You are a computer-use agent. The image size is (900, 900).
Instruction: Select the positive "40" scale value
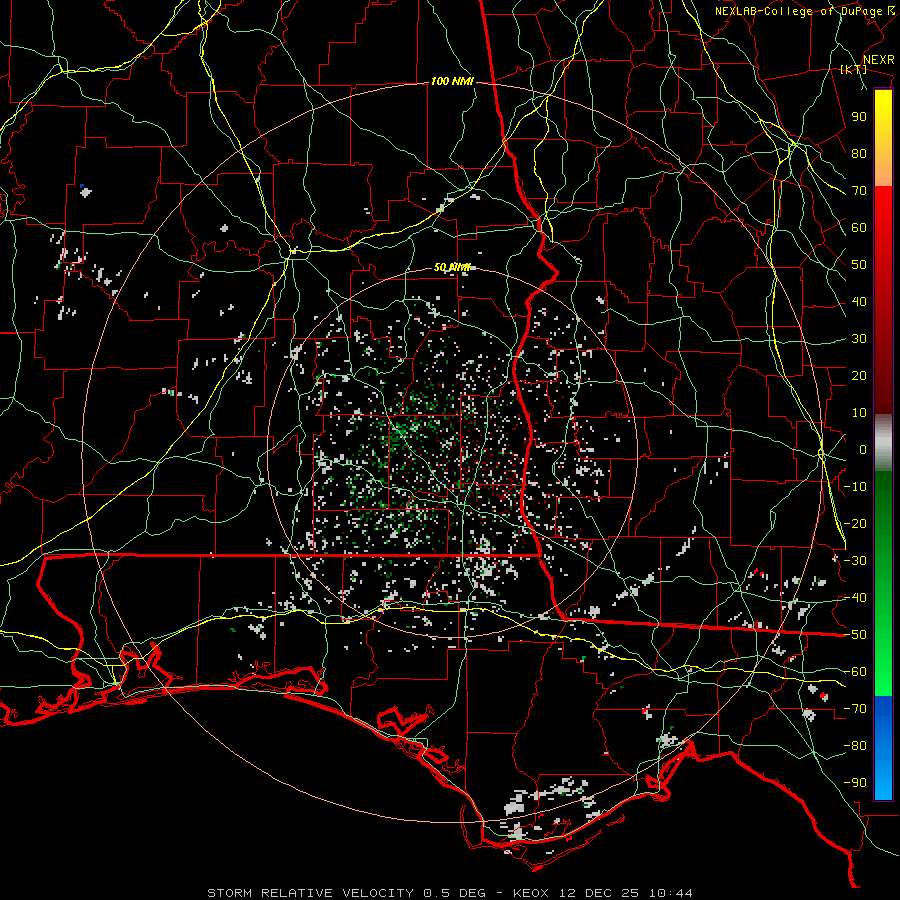859,301
